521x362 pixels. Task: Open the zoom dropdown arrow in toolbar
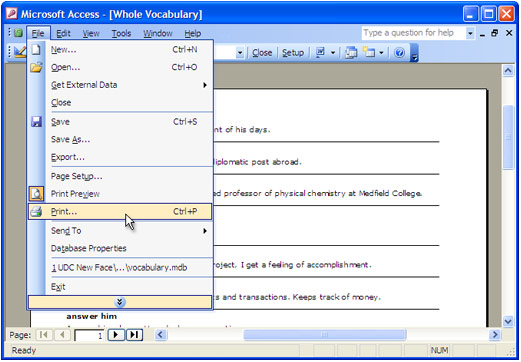coord(240,53)
